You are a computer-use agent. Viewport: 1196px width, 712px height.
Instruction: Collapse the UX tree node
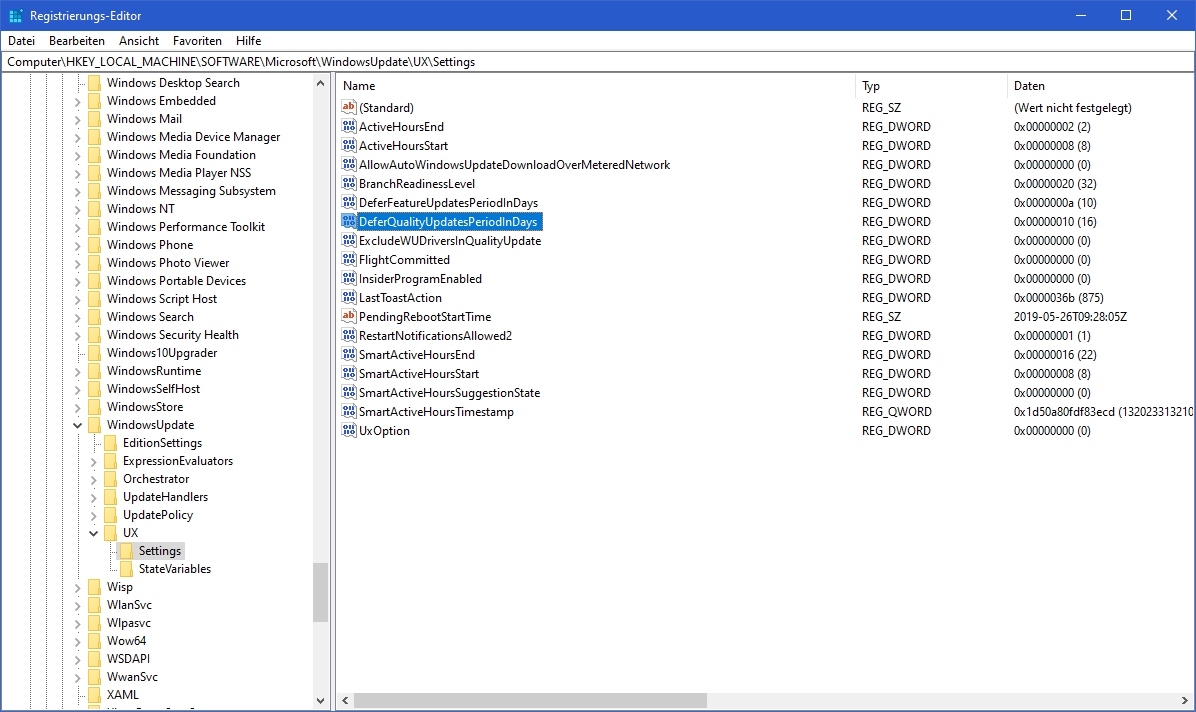pos(93,533)
